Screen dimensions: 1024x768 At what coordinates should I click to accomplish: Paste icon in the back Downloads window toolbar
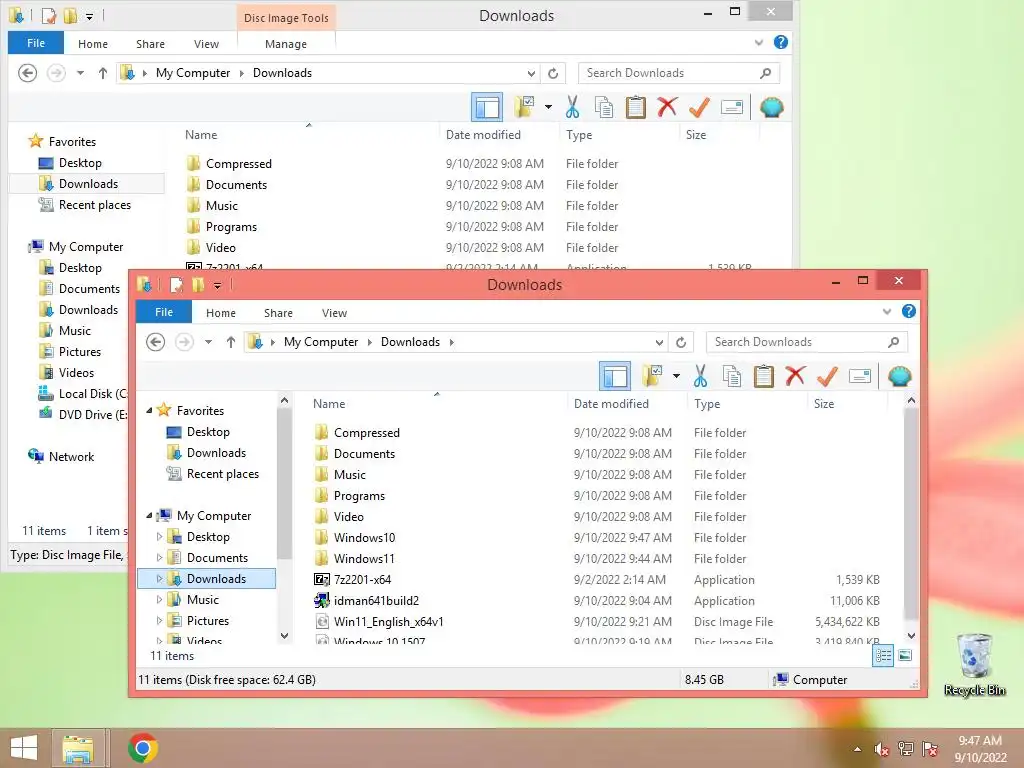click(635, 107)
